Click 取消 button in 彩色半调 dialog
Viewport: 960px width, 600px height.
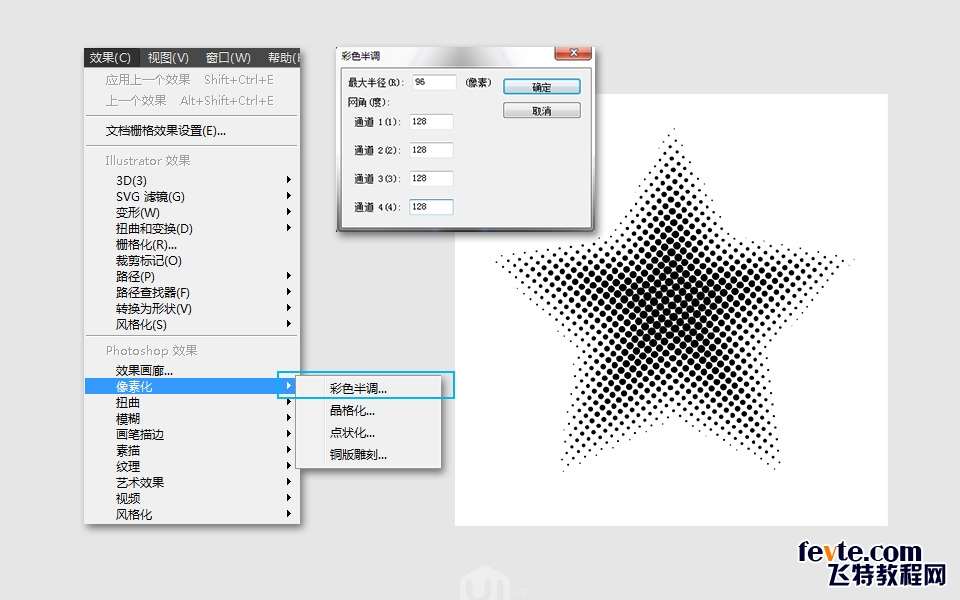point(541,111)
